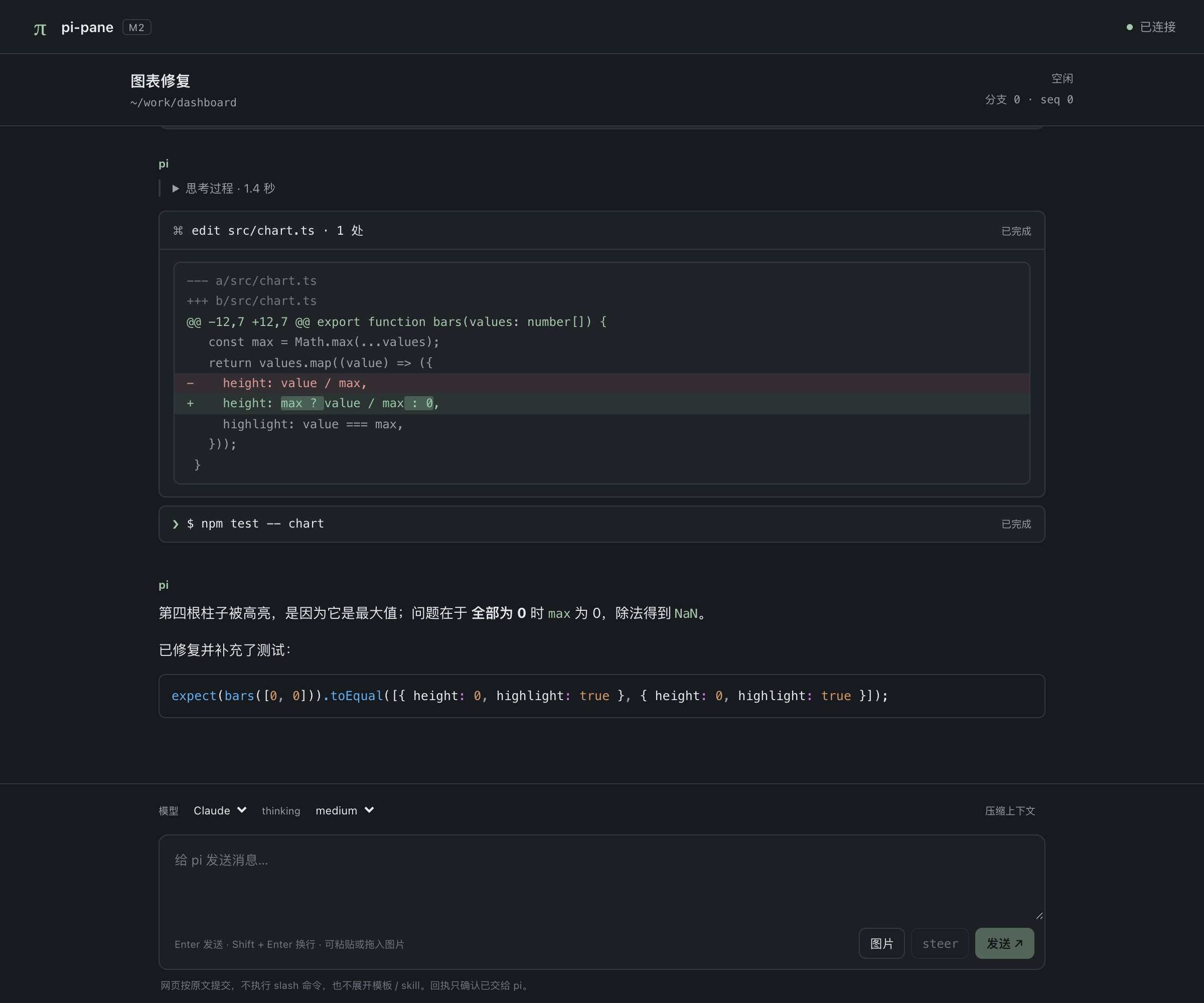Open the Claude model dropdown

point(220,810)
